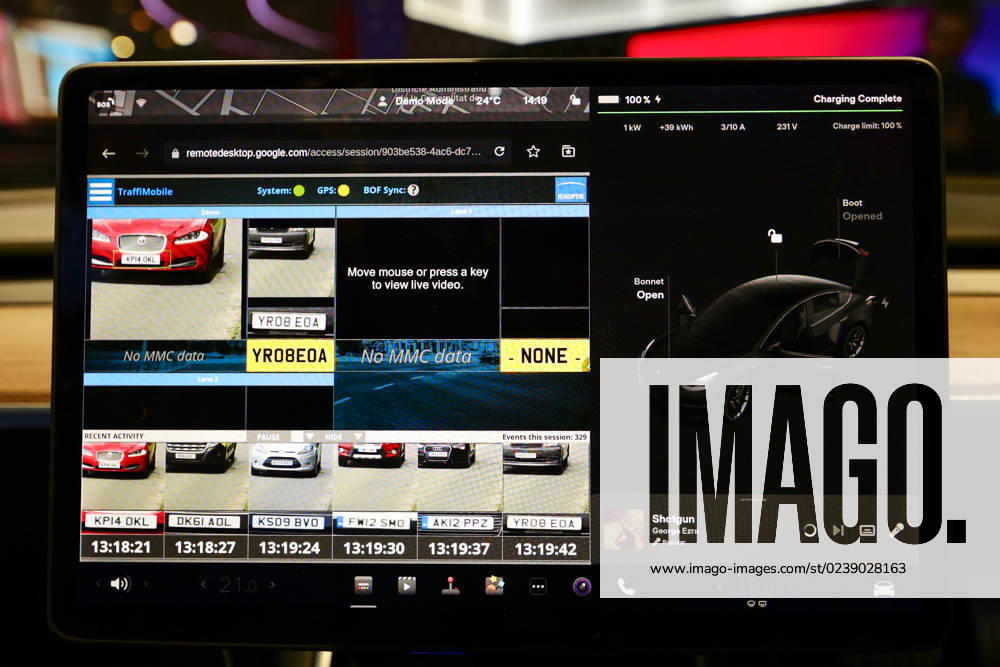Tap the charge port lightning bolt

885,303
